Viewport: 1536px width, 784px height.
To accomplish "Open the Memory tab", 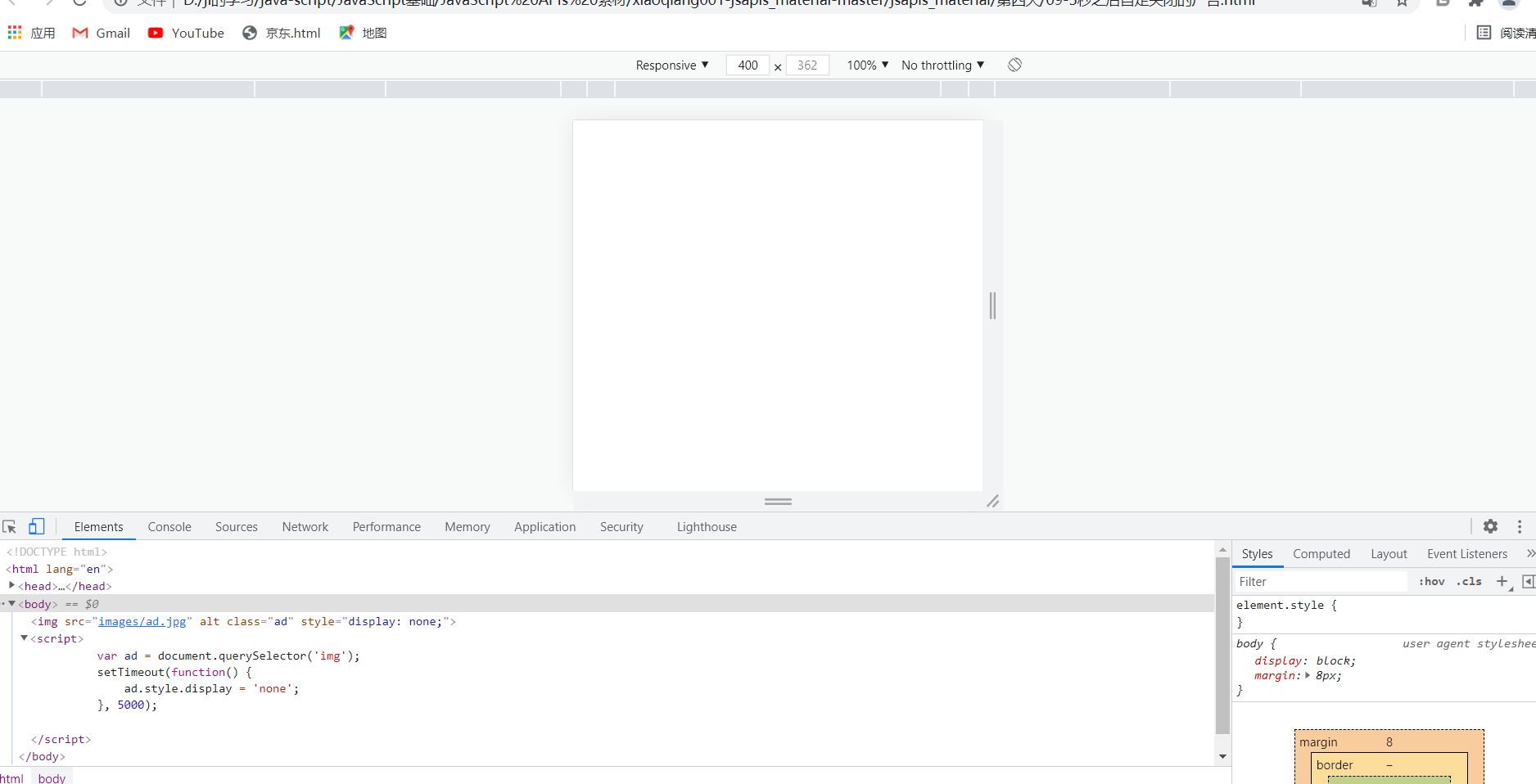I will [x=468, y=527].
